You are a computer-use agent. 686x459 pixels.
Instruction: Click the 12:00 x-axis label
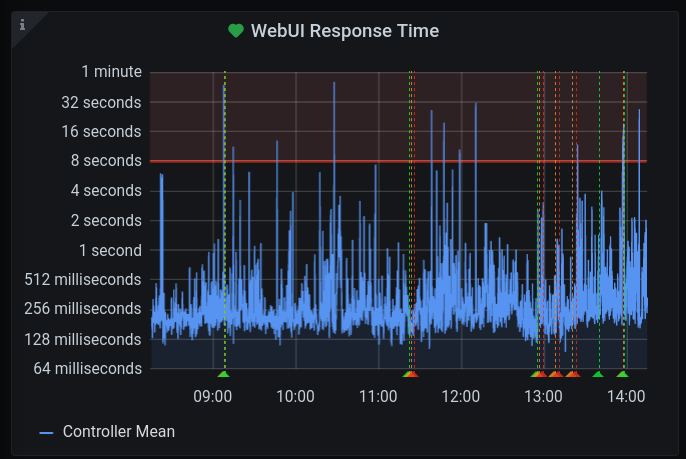461,396
